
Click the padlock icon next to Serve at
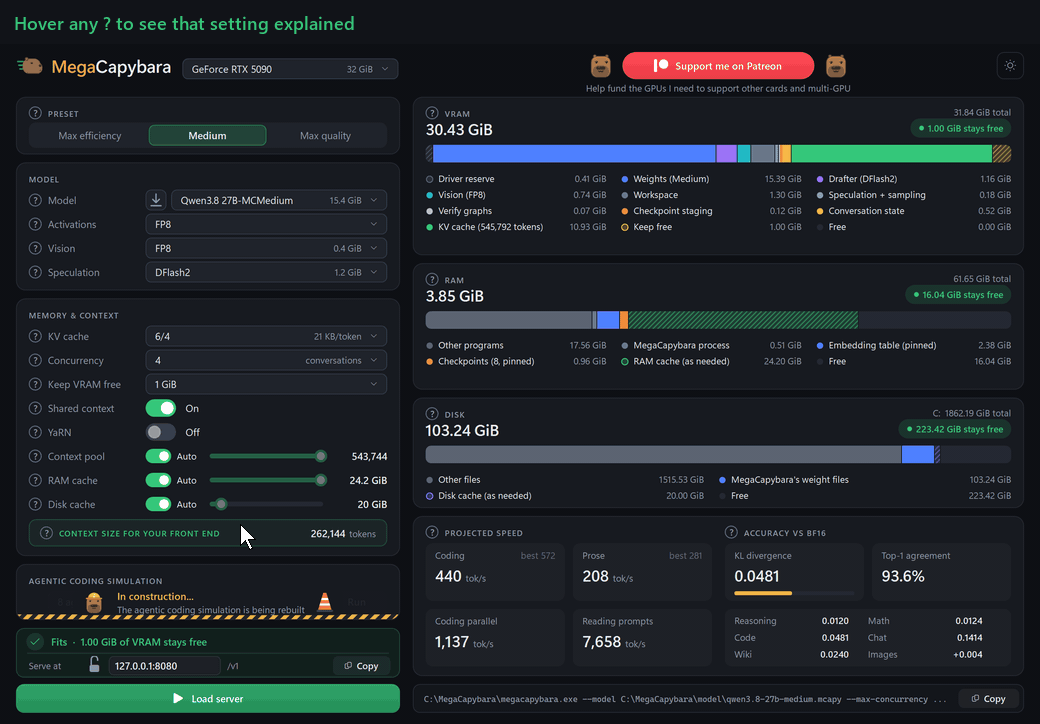pyautogui.click(x=94, y=664)
